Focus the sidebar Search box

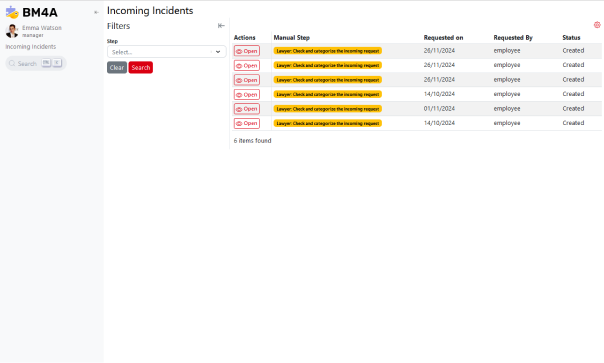(x=35, y=64)
